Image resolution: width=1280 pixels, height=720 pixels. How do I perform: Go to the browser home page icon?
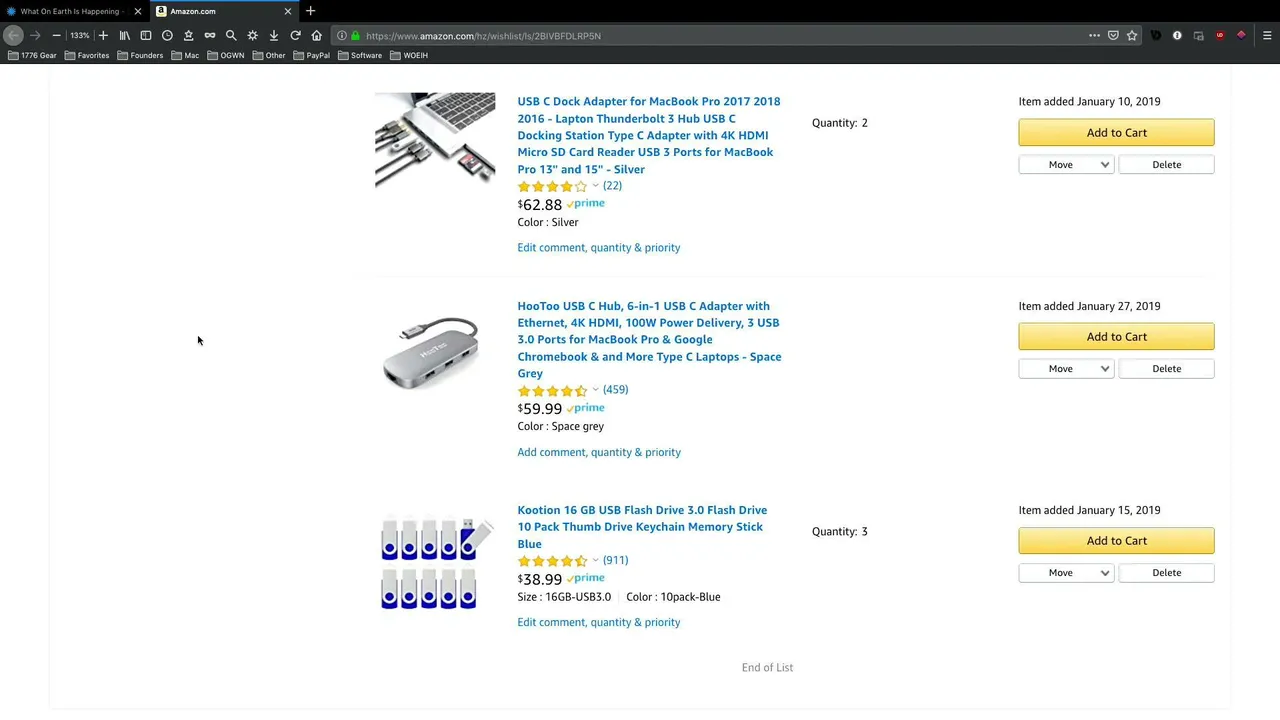click(x=317, y=35)
